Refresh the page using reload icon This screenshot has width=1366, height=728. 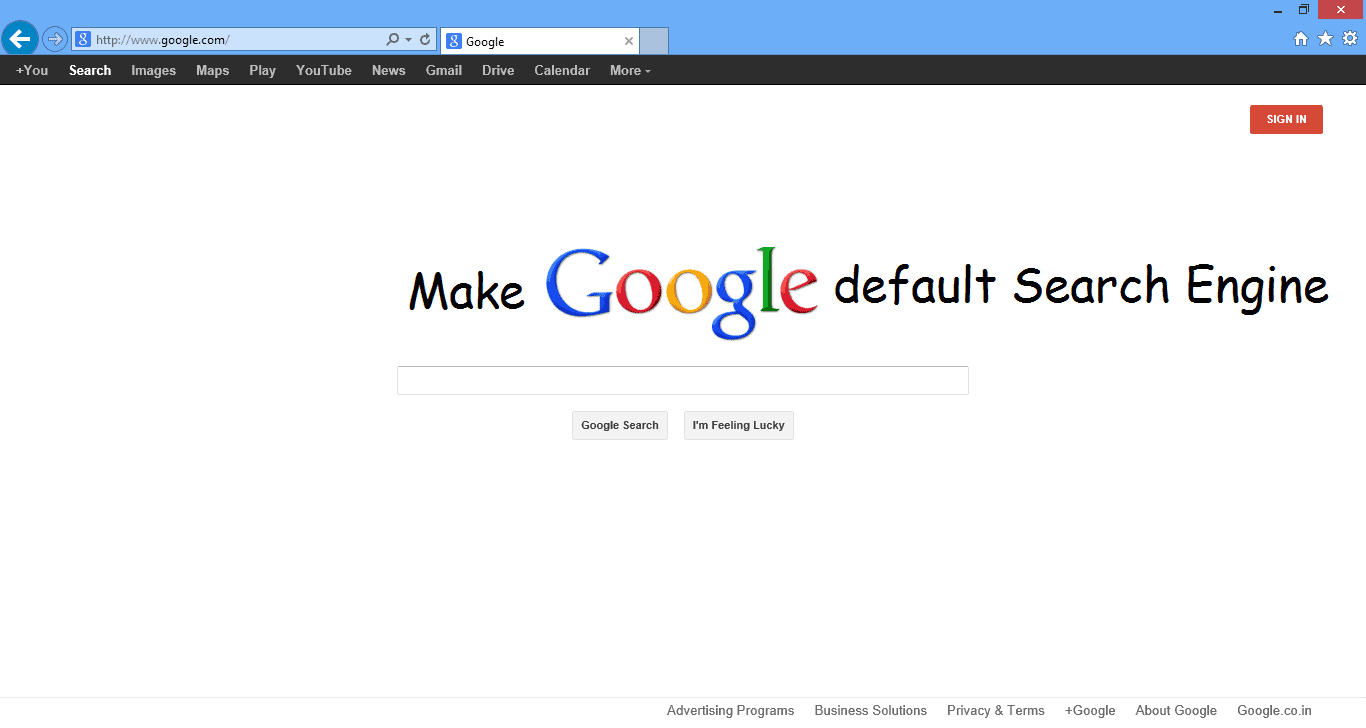click(425, 40)
